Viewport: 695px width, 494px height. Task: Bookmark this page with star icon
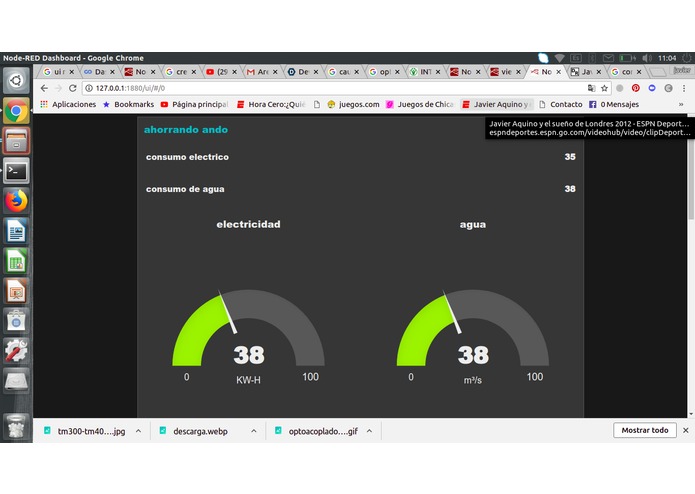604,88
